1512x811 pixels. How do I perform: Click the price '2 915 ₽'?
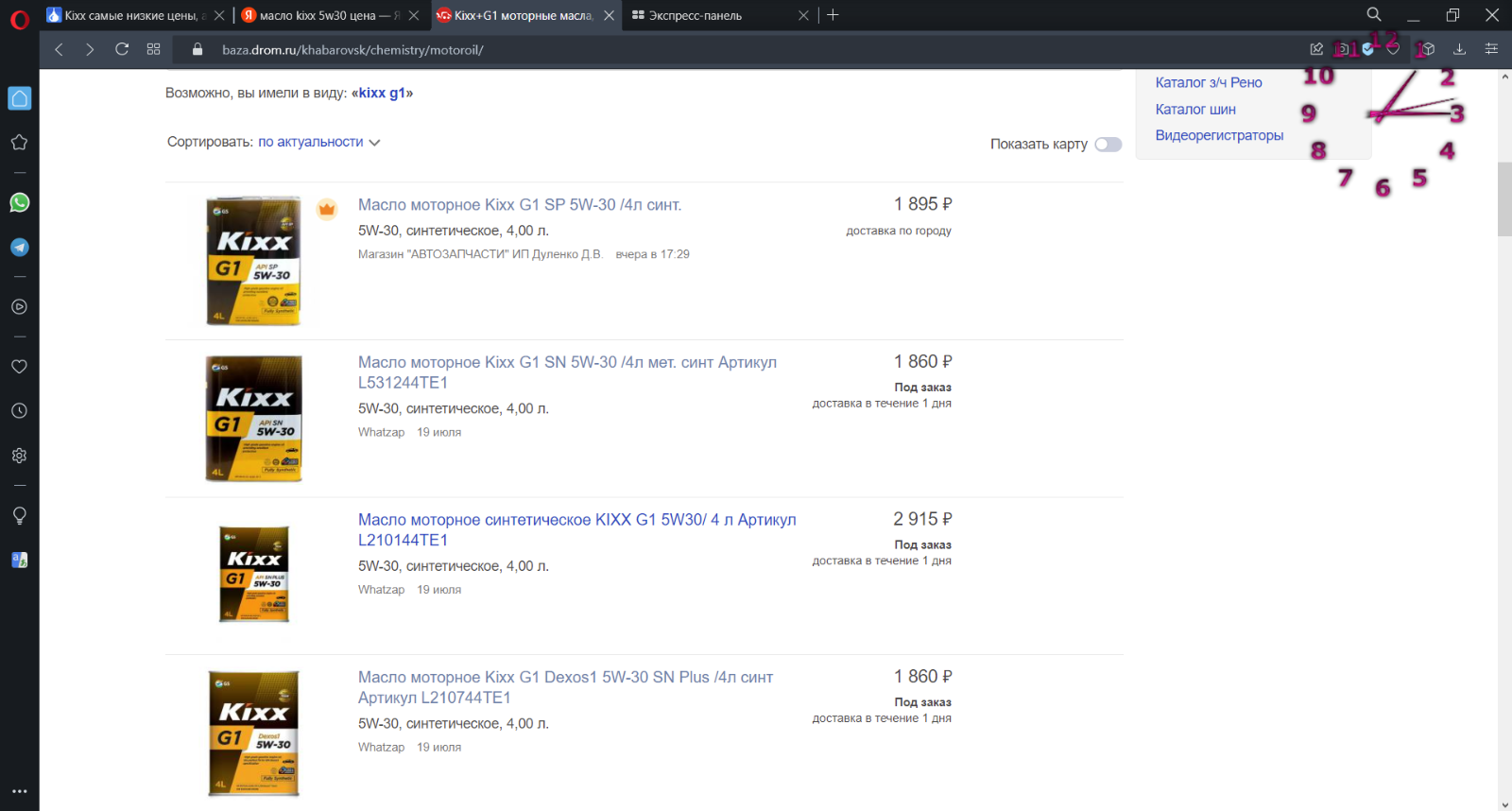pyautogui.click(x=923, y=519)
